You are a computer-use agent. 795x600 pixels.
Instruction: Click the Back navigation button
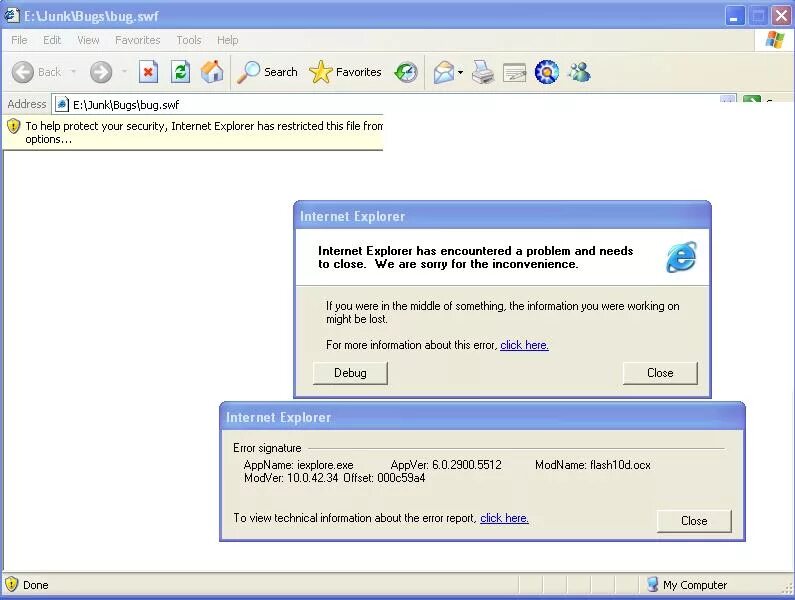click(x=37, y=72)
